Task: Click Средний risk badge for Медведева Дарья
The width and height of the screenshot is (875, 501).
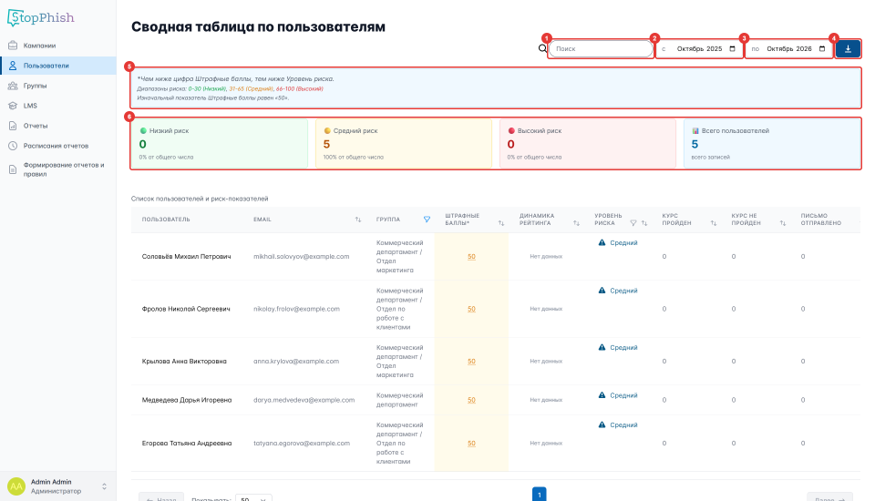Action: point(618,396)
